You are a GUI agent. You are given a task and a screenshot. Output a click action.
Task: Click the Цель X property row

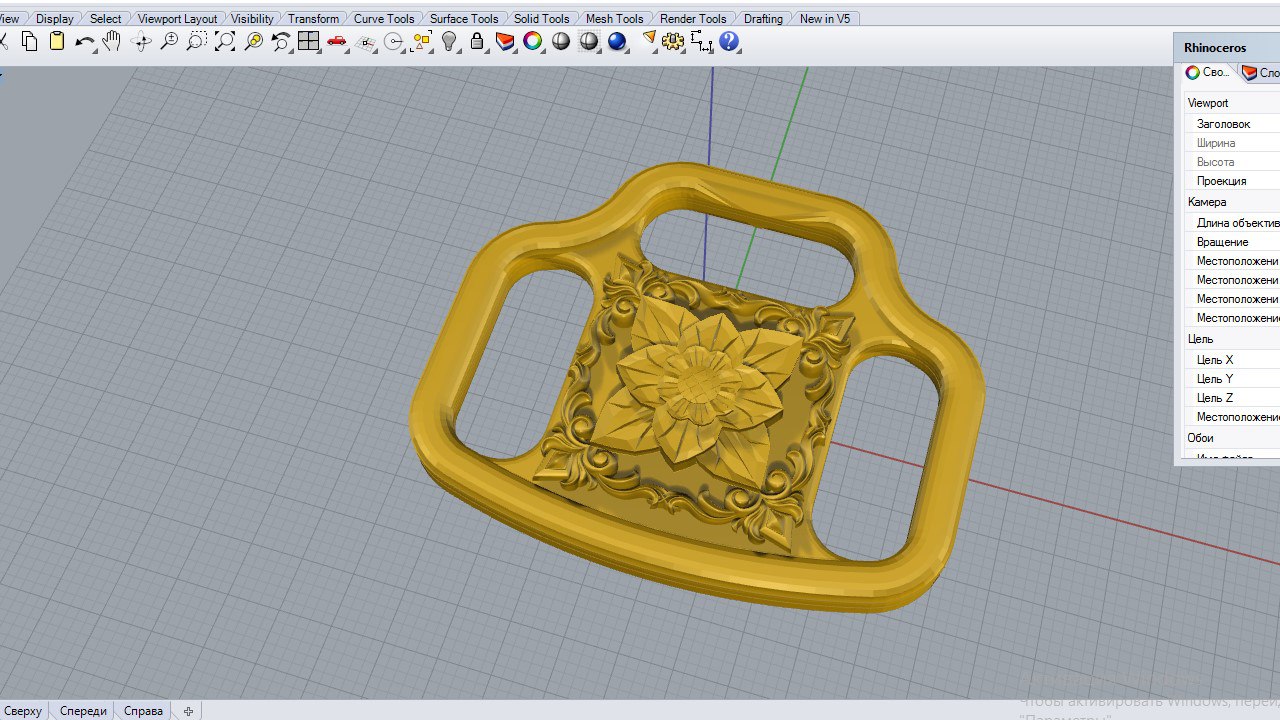point(1215,360)
